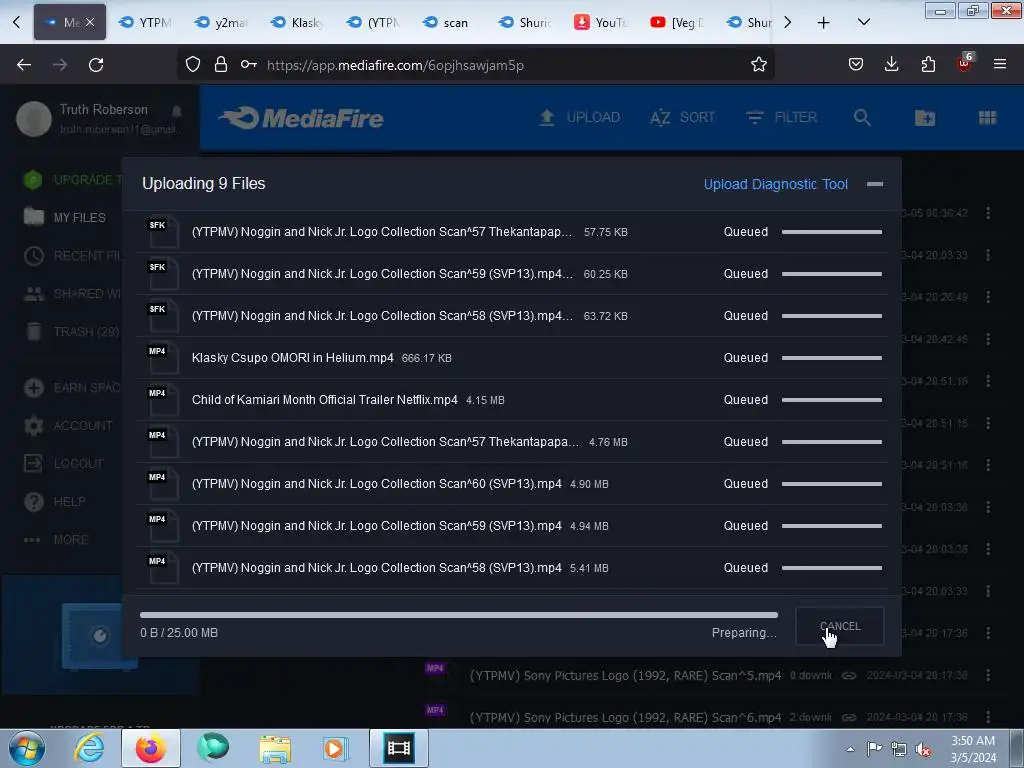Image resolution: width=1024 pixels, height=768 pixels.
Task: Open Help in the sidebar
Action: 55,502
